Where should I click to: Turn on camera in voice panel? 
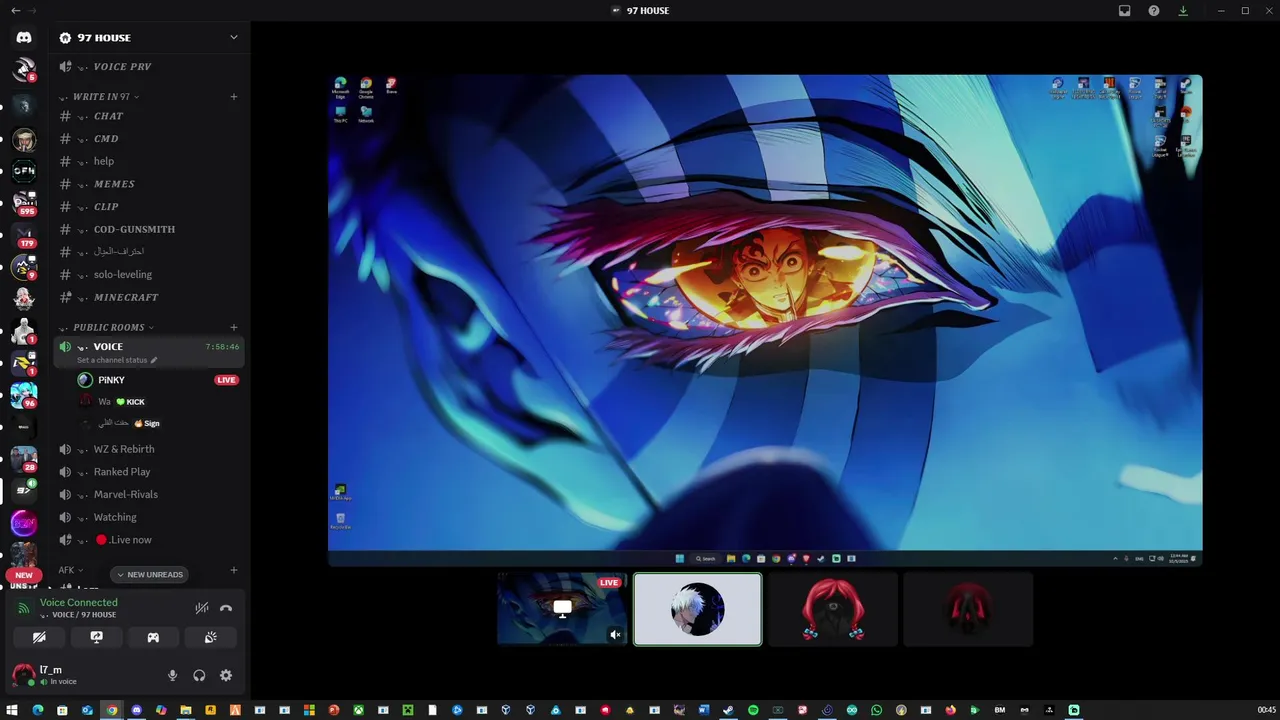click(x=39, y=637)
